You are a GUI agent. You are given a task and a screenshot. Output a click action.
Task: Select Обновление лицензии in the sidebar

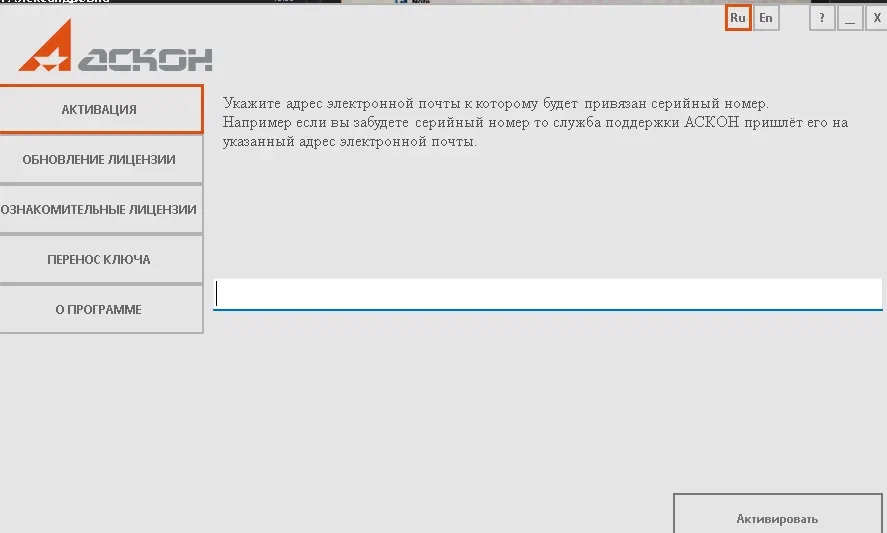pyautogui.click(x=101, y=160)
